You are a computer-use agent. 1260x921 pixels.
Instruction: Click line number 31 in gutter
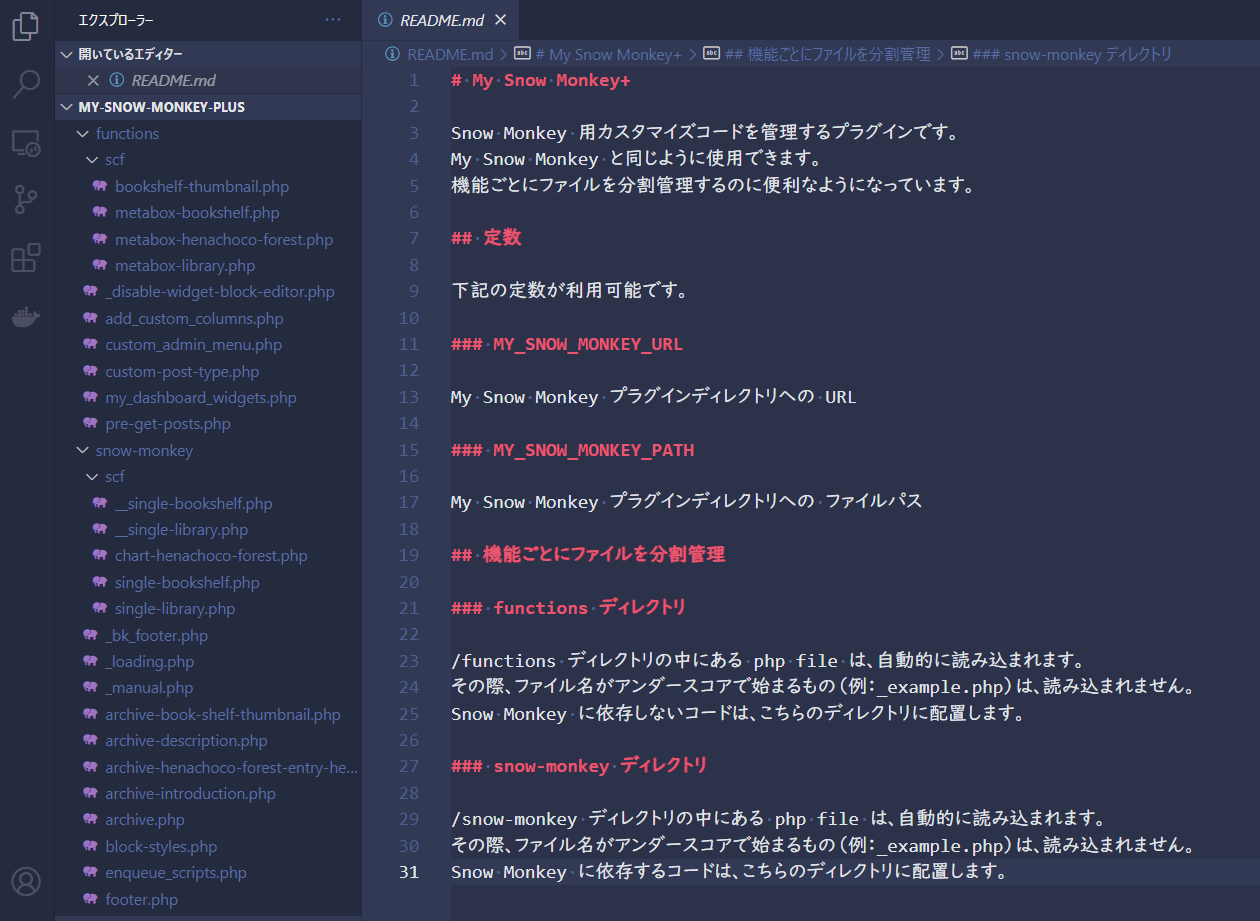[409, 872]
